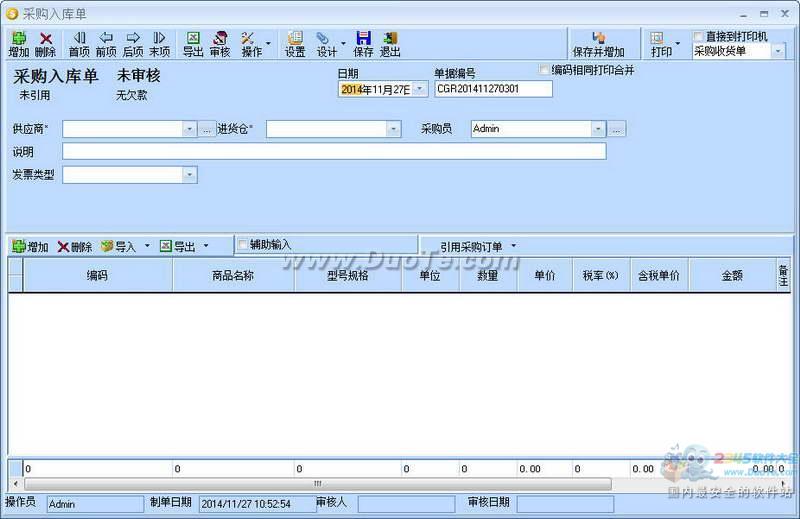Click into the 说明 description text field

[334, 151]
